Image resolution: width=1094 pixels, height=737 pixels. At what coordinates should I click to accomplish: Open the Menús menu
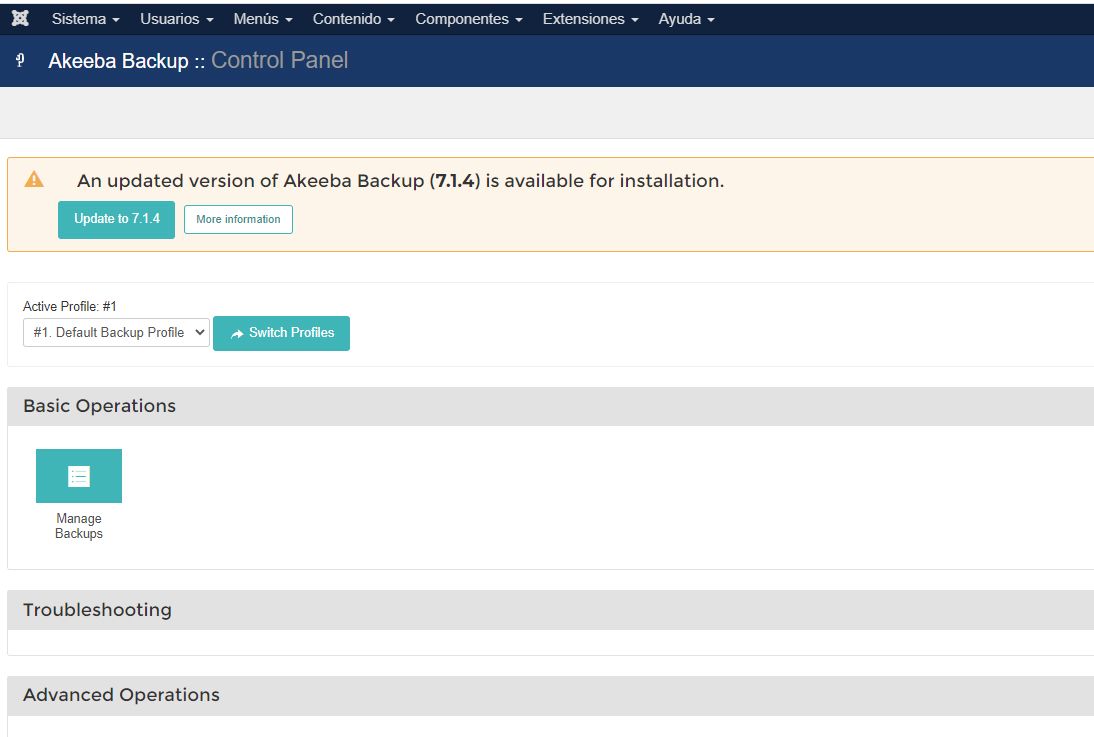coord(263,19)
